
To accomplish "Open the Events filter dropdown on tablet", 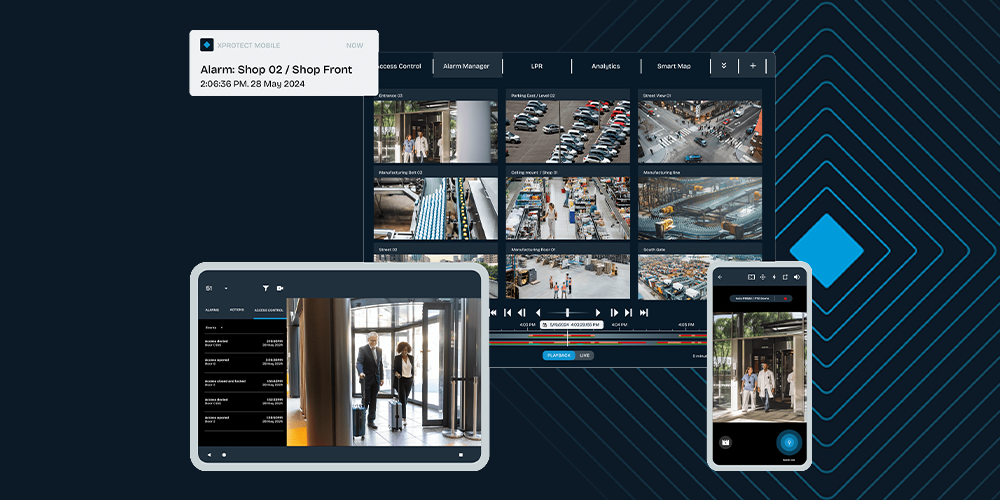I will tap(213, 327).
